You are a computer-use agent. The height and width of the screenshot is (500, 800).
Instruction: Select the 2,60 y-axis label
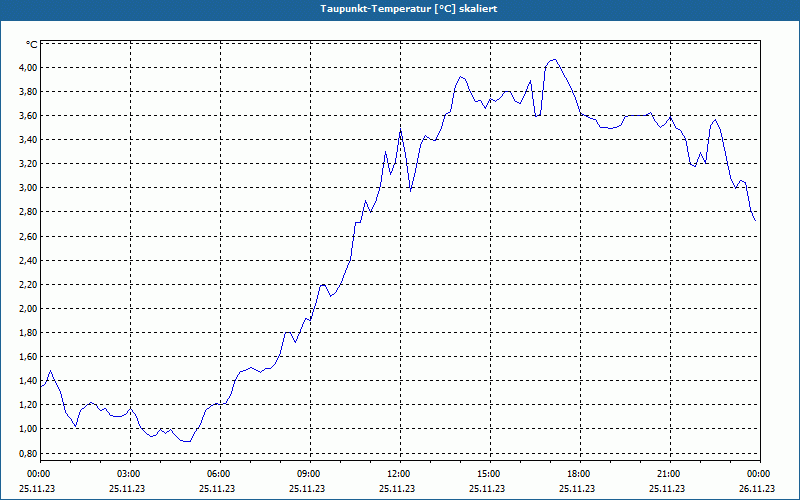tap(28, 236)
